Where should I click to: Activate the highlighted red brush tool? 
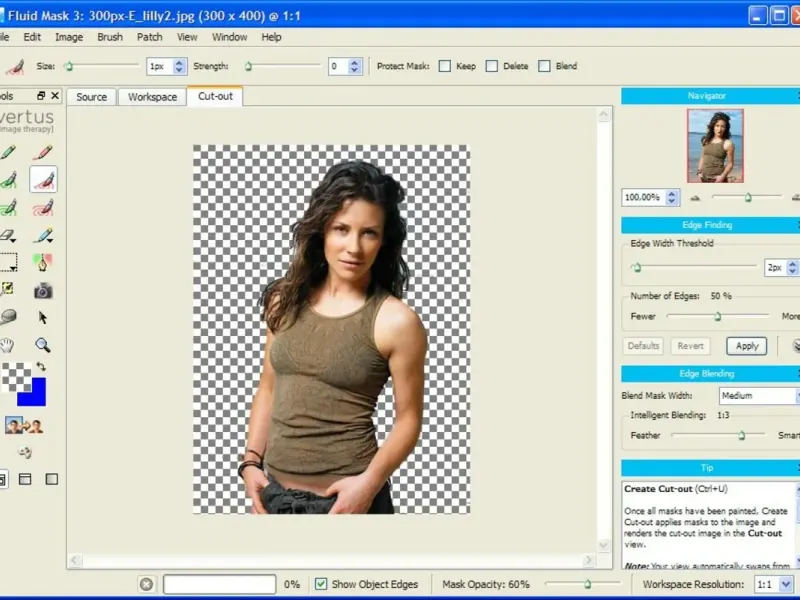pos(43,180)
